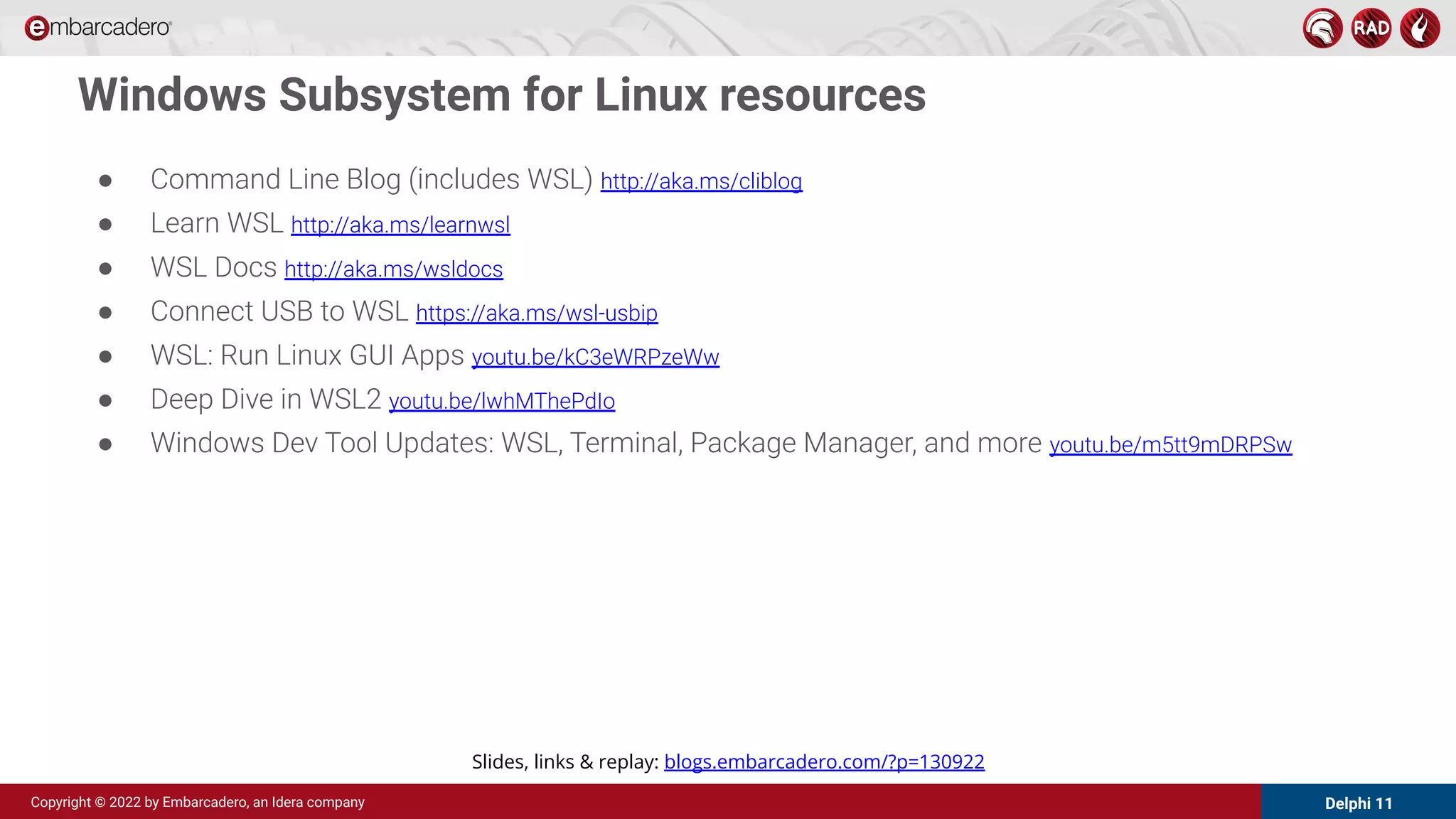1456x819 pixels.
Task: Open the WSL Docs link aka.ms/wsldocs
Action: tap(393, 270)
